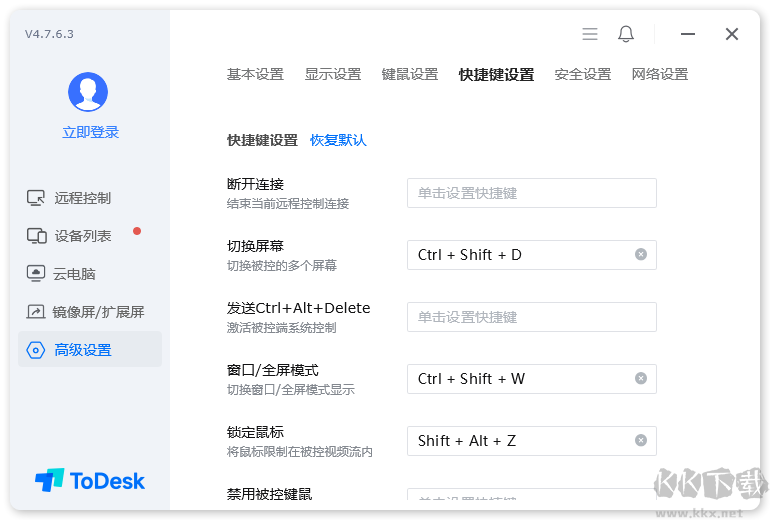
Task: Click the user avatar icon
Action: point(88,92)
